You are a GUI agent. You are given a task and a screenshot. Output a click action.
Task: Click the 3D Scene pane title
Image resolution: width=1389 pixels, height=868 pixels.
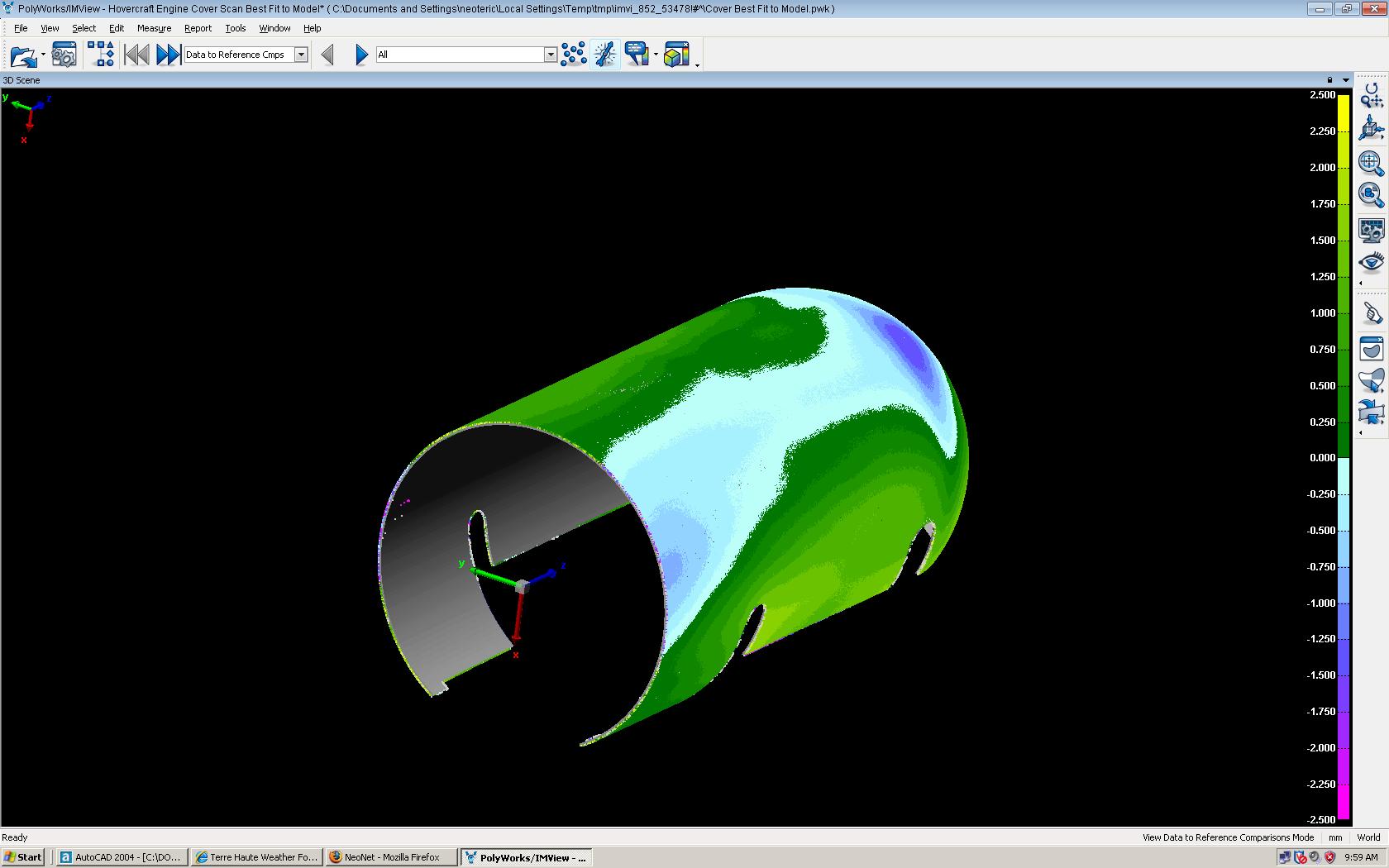click(x=21, y=80)
